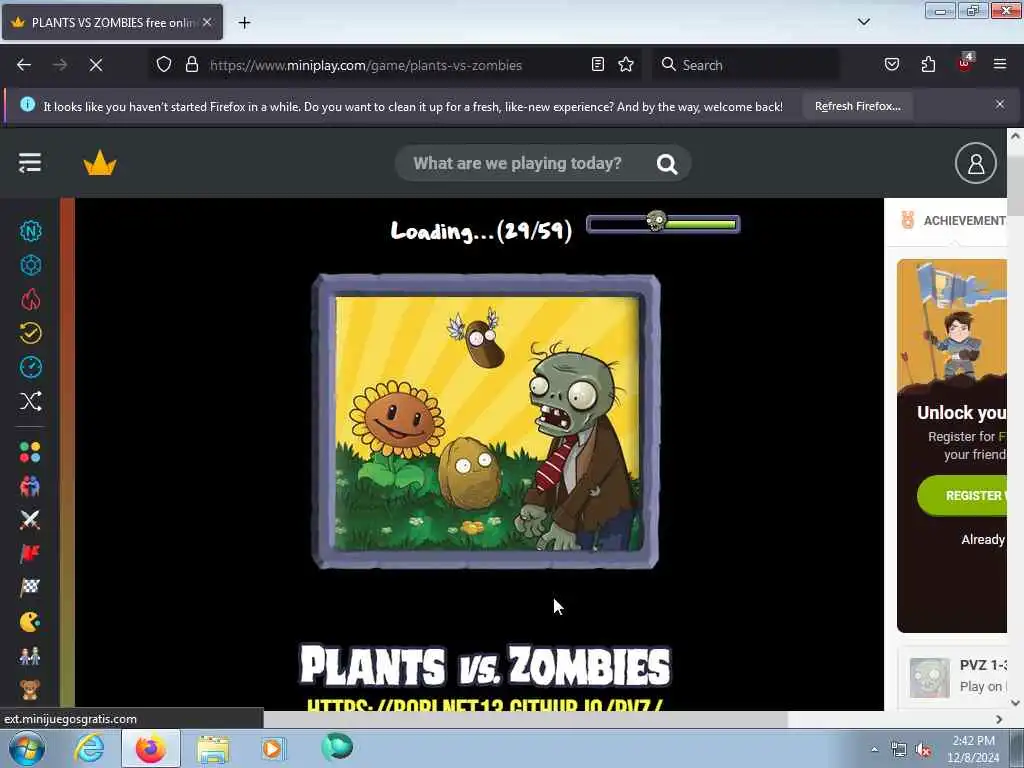Click the horizontal scrollbar thumb
Image resolution: width=1024 pixels, height=768 pixels.
pos(525,719)
